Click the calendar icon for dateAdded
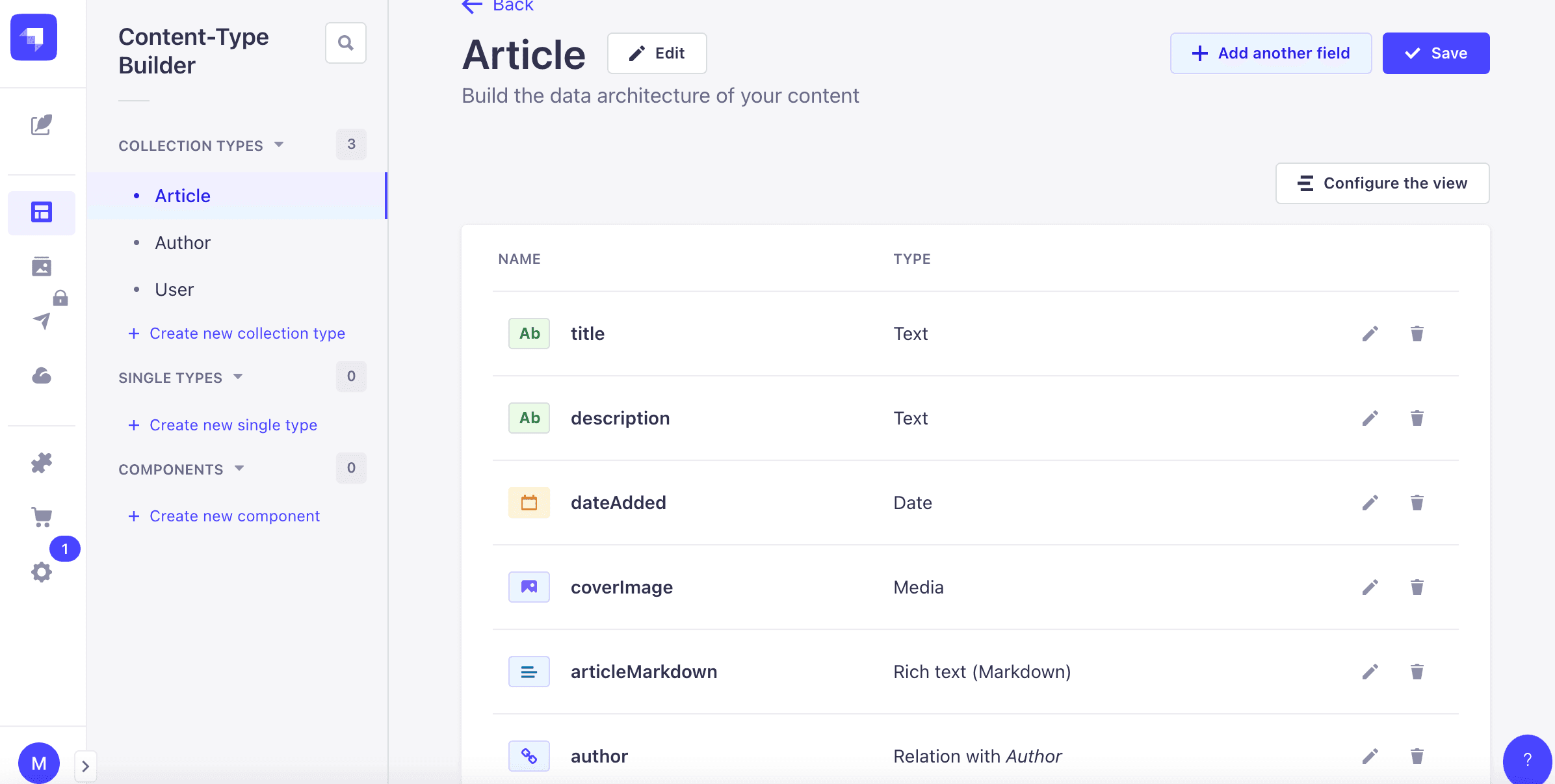The height and width of the screenshot is (784, 1555). point(529,503)
